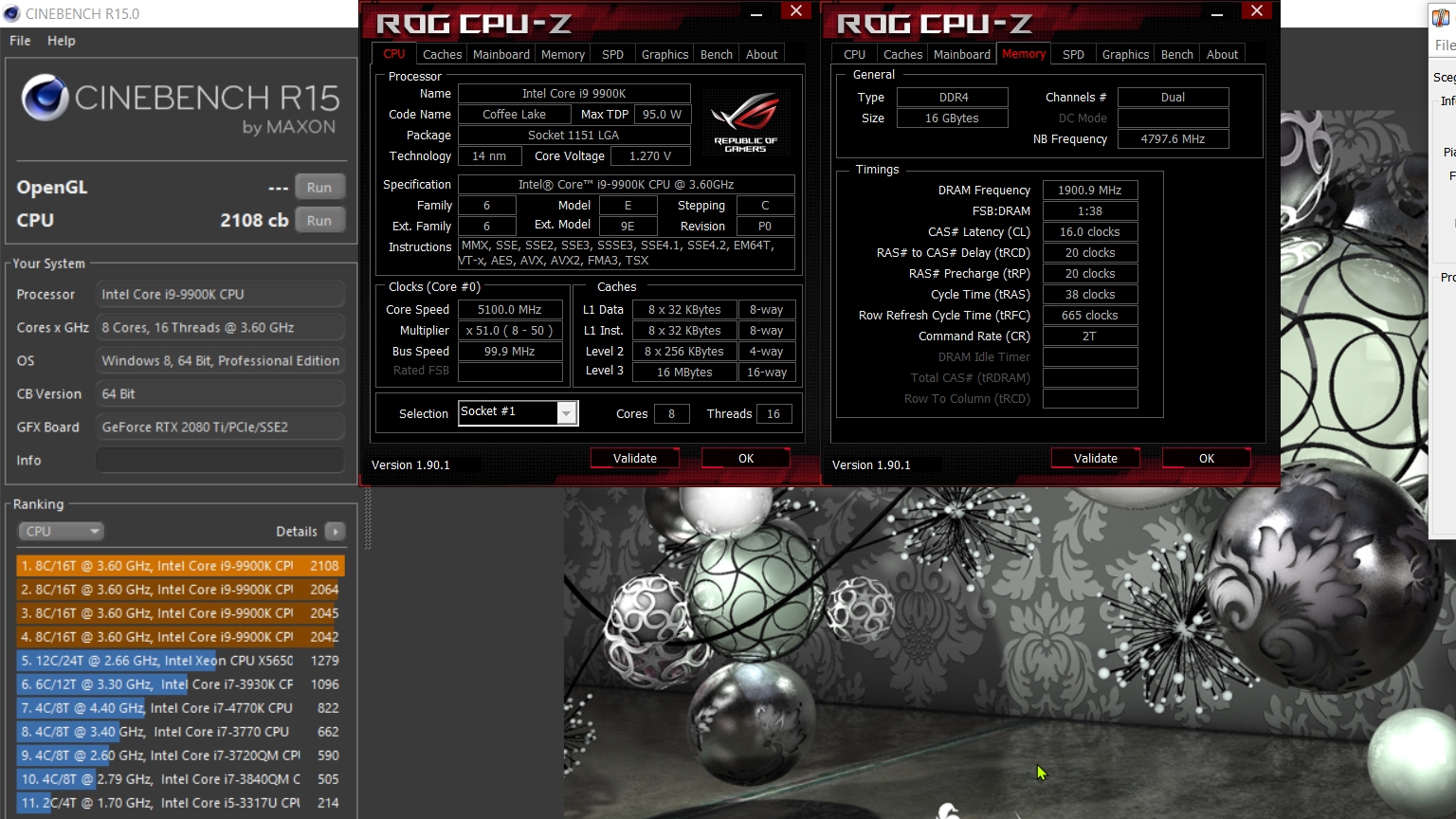The width and height of the screenshot is (1456, 819).
Task: Open the File menu in Cinebench
Action: pyautogui.click(x=20, y=41)
